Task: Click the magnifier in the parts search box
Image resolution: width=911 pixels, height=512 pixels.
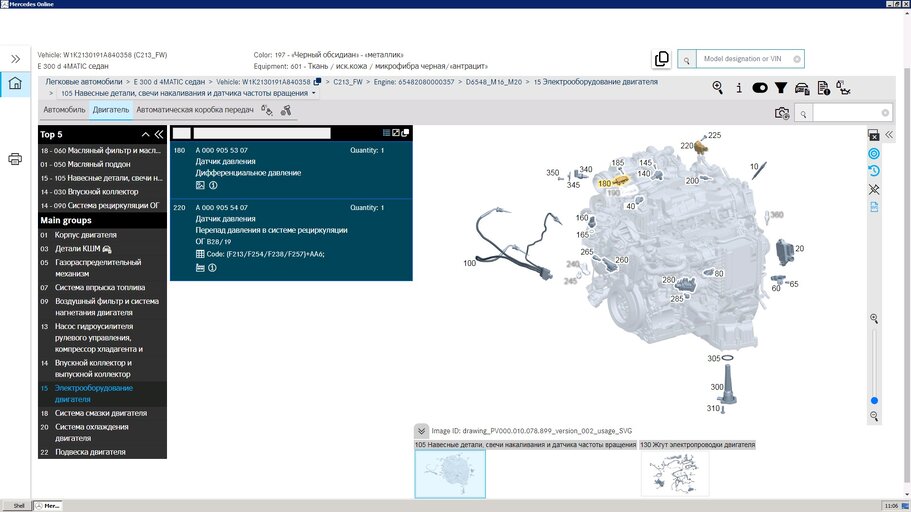Action: [803, 113]
